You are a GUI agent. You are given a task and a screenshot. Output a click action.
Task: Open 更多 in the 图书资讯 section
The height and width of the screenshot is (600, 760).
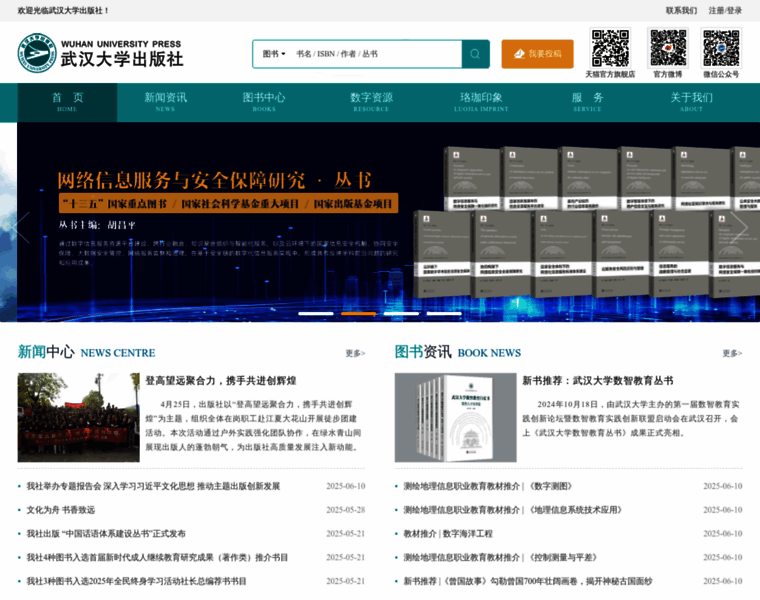point(732,353)
